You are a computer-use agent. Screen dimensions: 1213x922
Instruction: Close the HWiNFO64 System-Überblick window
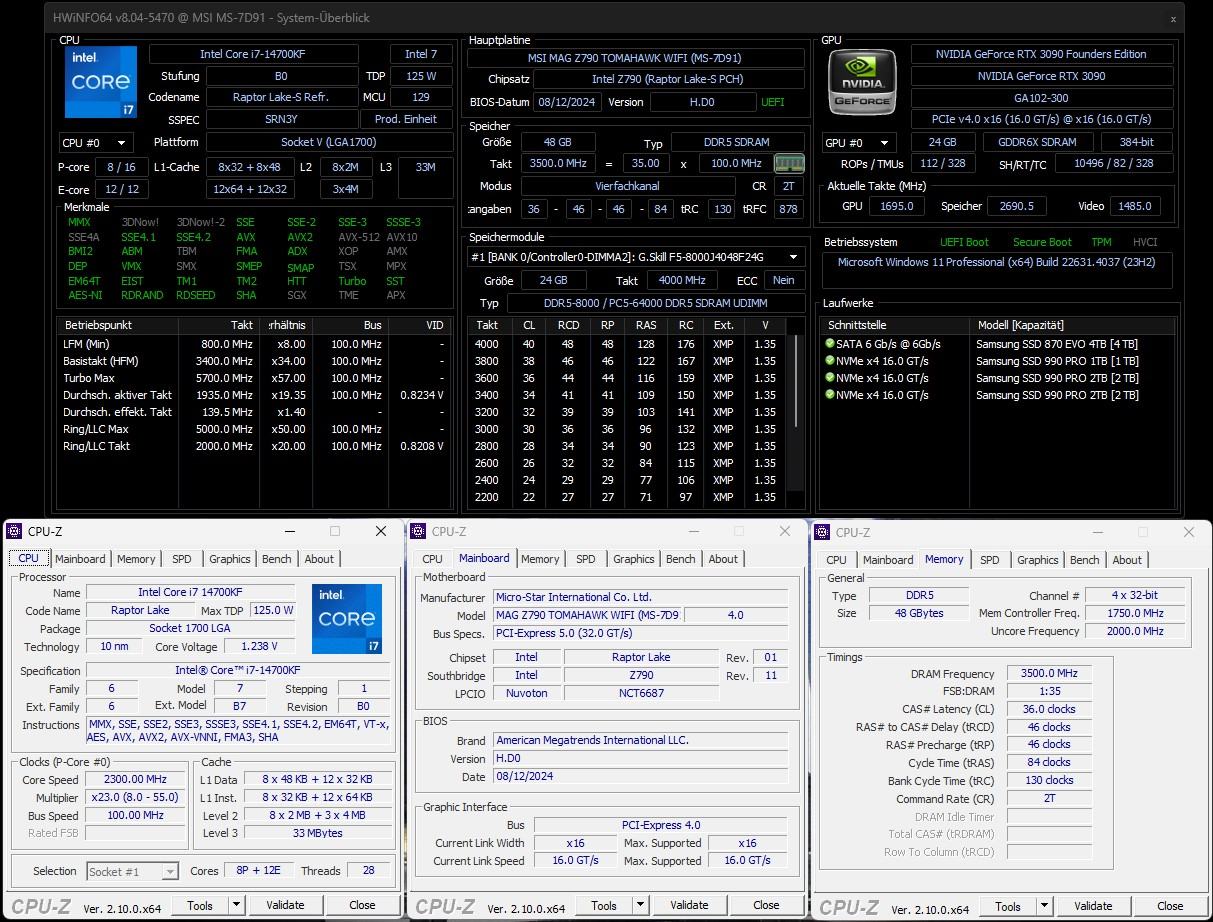coord(1173,18)
